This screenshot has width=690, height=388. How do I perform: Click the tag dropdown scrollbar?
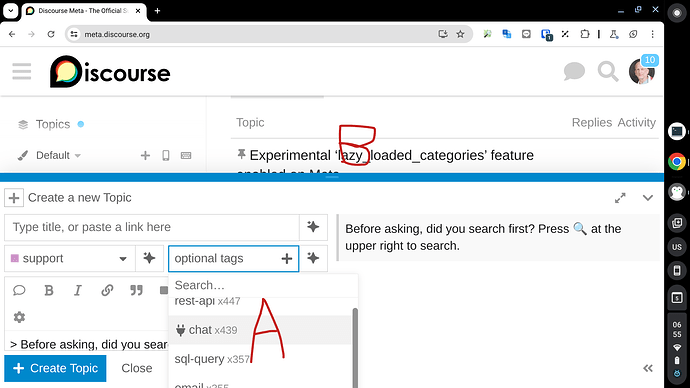[355, 348]
